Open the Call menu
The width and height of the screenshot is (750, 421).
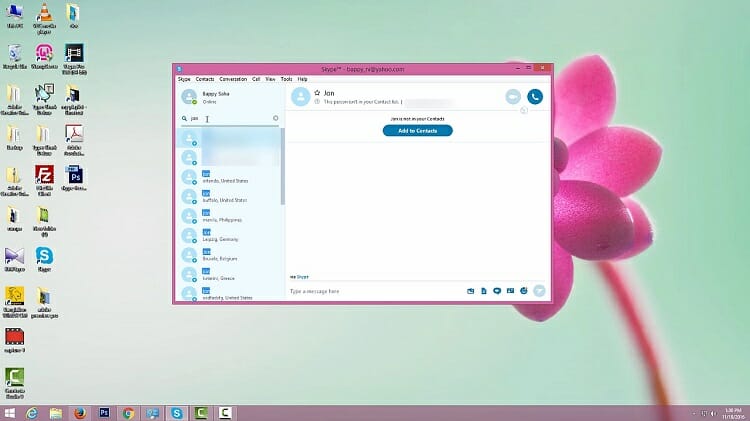[x=256, y=79]
